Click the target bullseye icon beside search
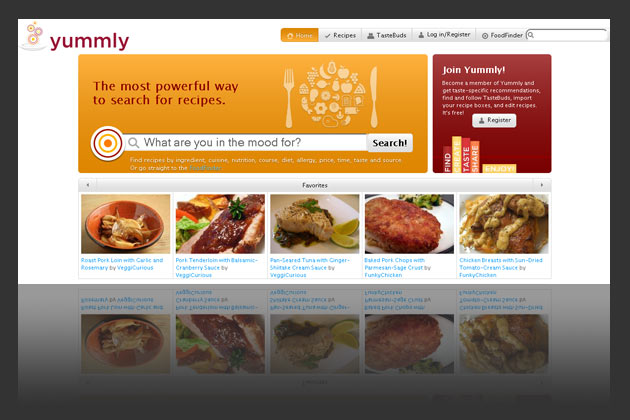 [x=107, y=143]
